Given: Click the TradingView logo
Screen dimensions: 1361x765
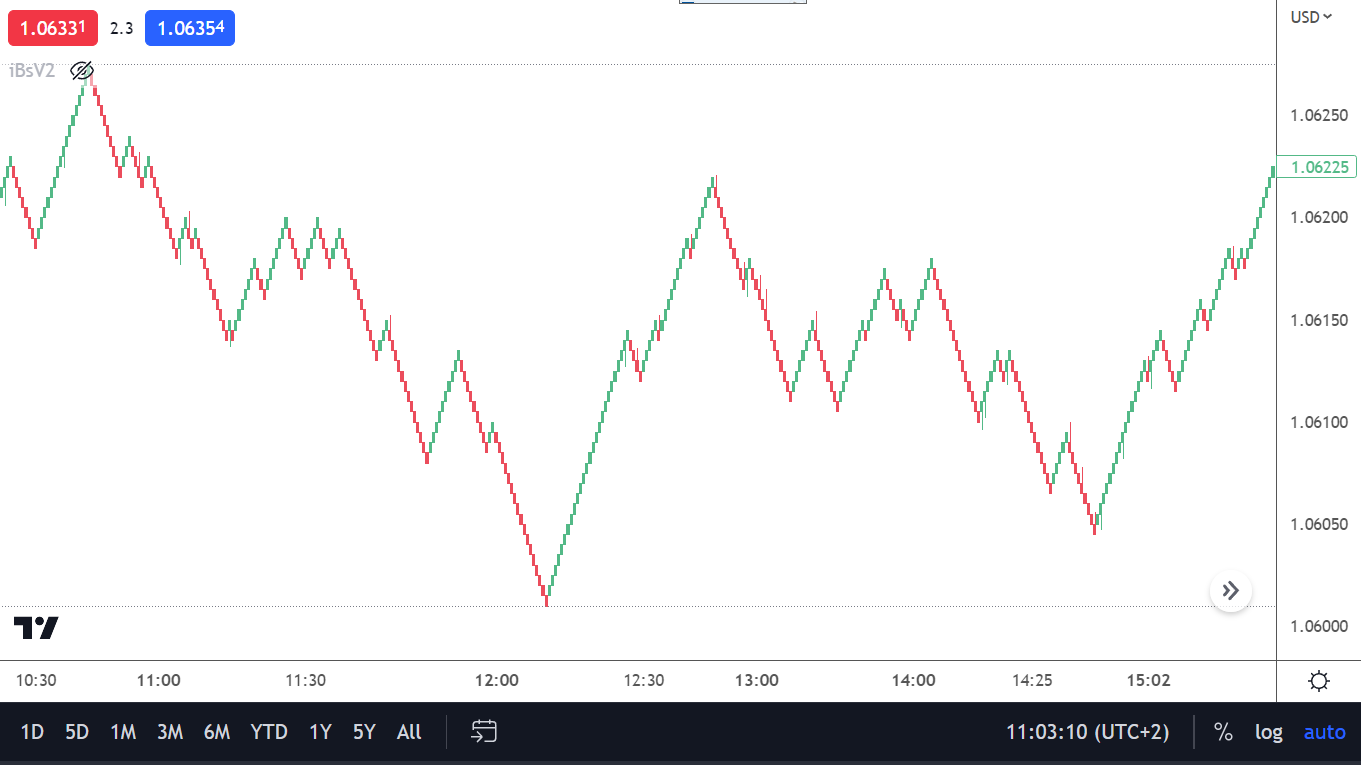Looking at the screenshot, I should click(x=36, y=628).
